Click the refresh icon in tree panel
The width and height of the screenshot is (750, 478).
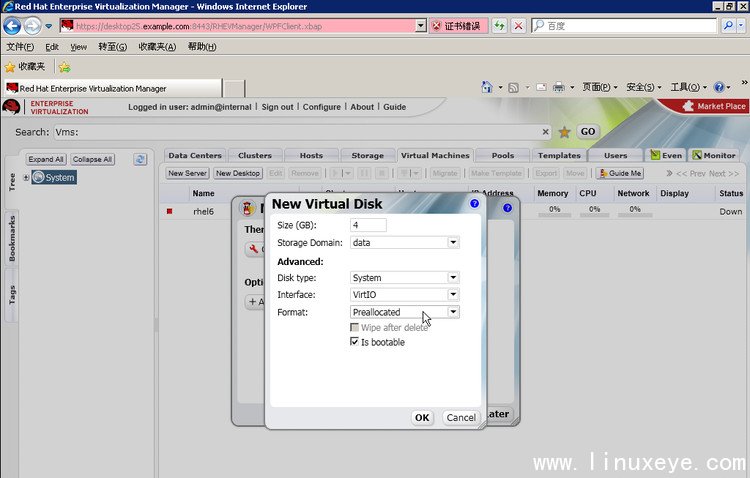[140, 159]
